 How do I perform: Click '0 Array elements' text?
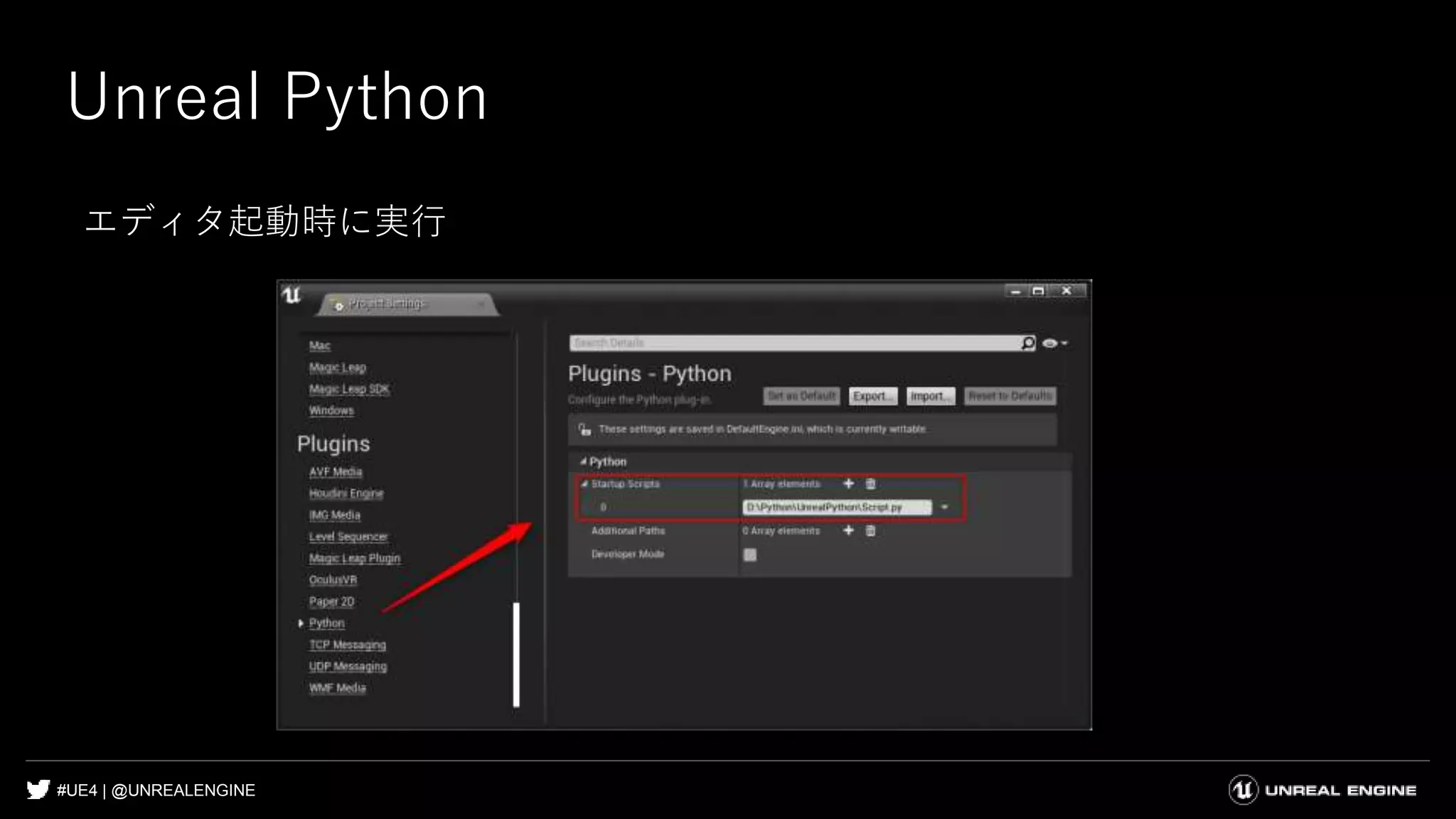(781, 531)
